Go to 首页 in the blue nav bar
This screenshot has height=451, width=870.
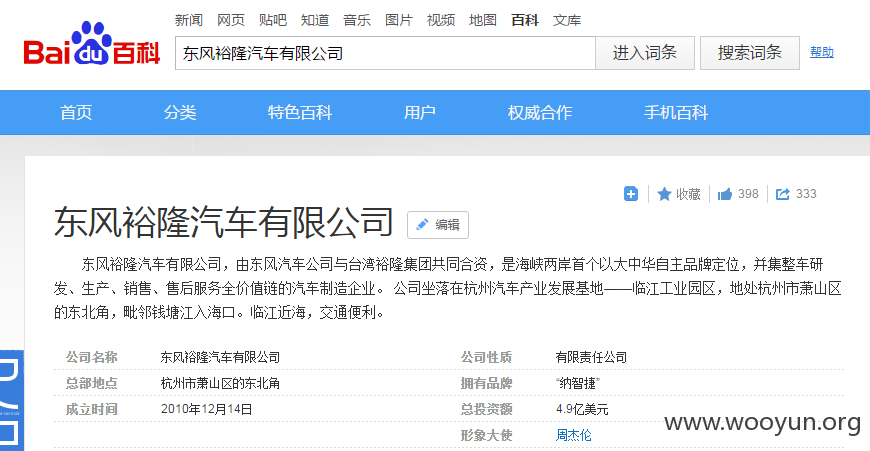[76, 113]
